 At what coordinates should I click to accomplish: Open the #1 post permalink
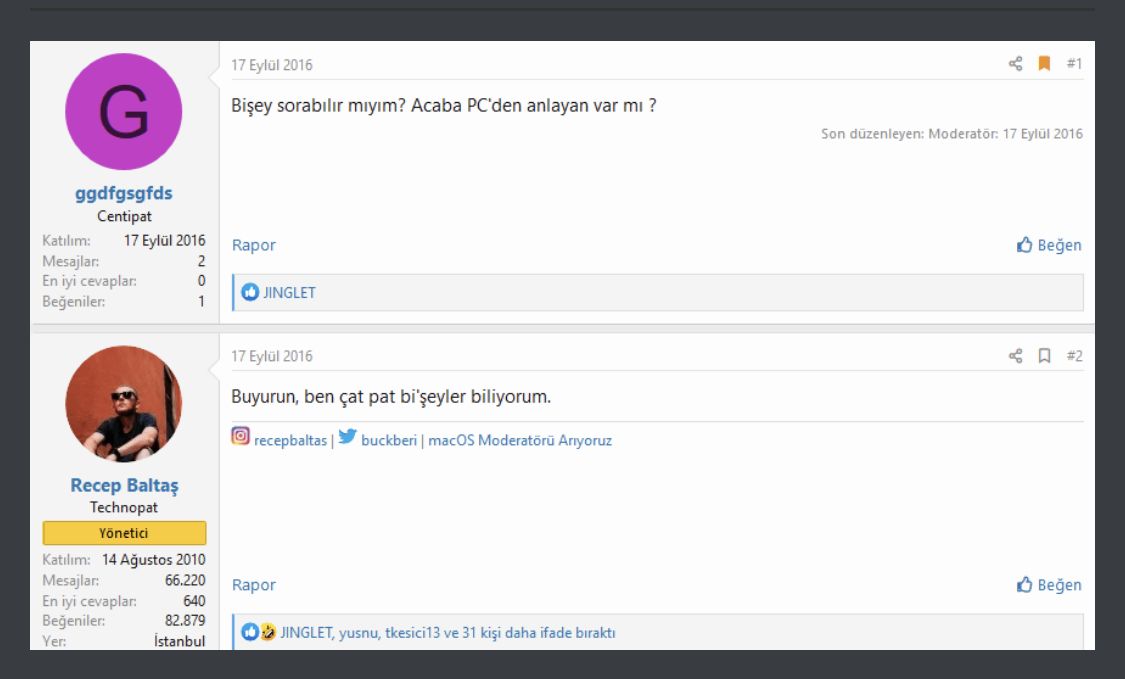point(1074,64)
